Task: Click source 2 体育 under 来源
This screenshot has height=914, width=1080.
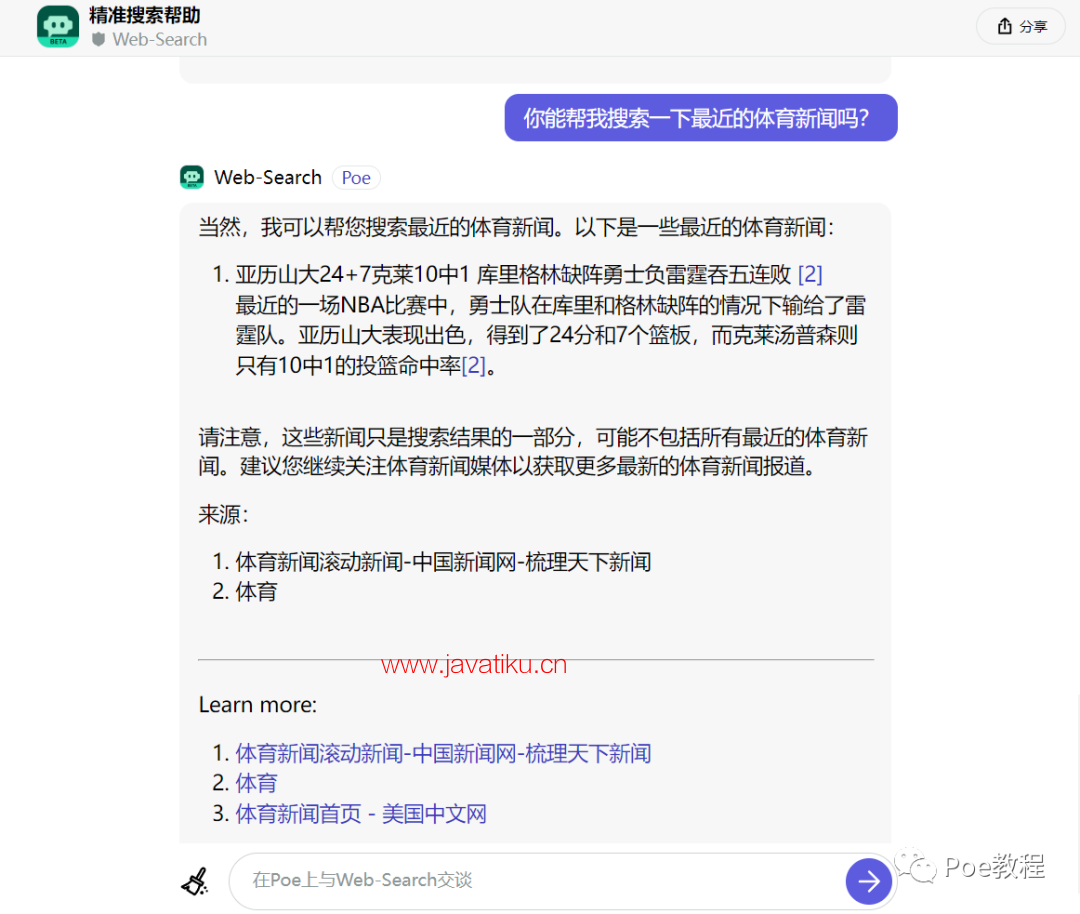Action: 256,592
